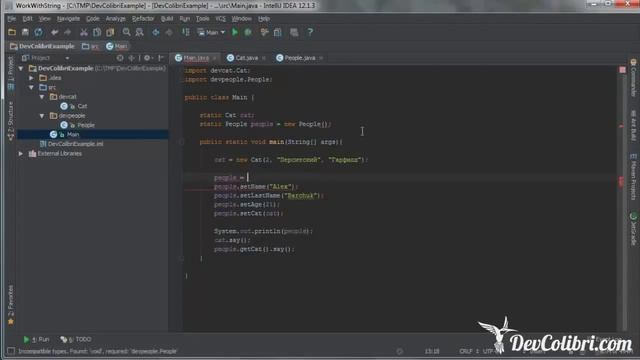
Task: Open the TODO tool window button
Action: click(x=76, y=339)
